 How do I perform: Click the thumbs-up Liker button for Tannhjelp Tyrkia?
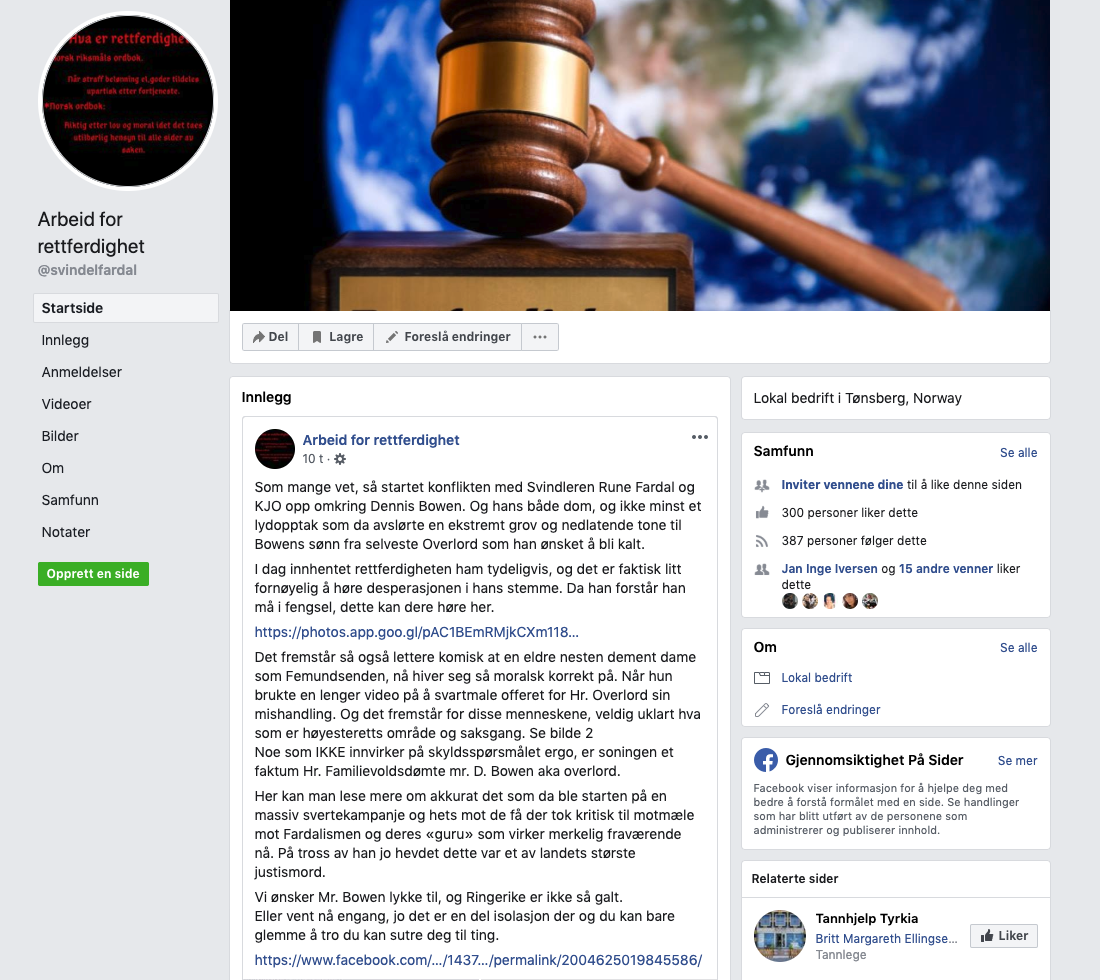(1004, 936)
